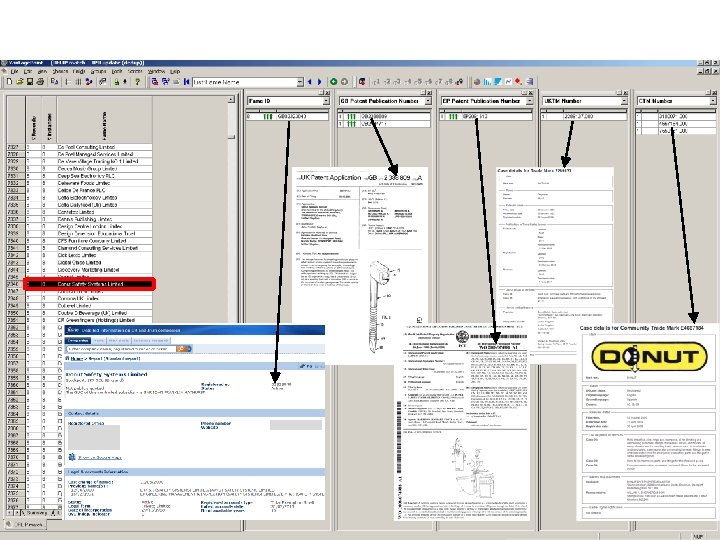Click the blue bar chart toolbar icon

click(487, 82)
